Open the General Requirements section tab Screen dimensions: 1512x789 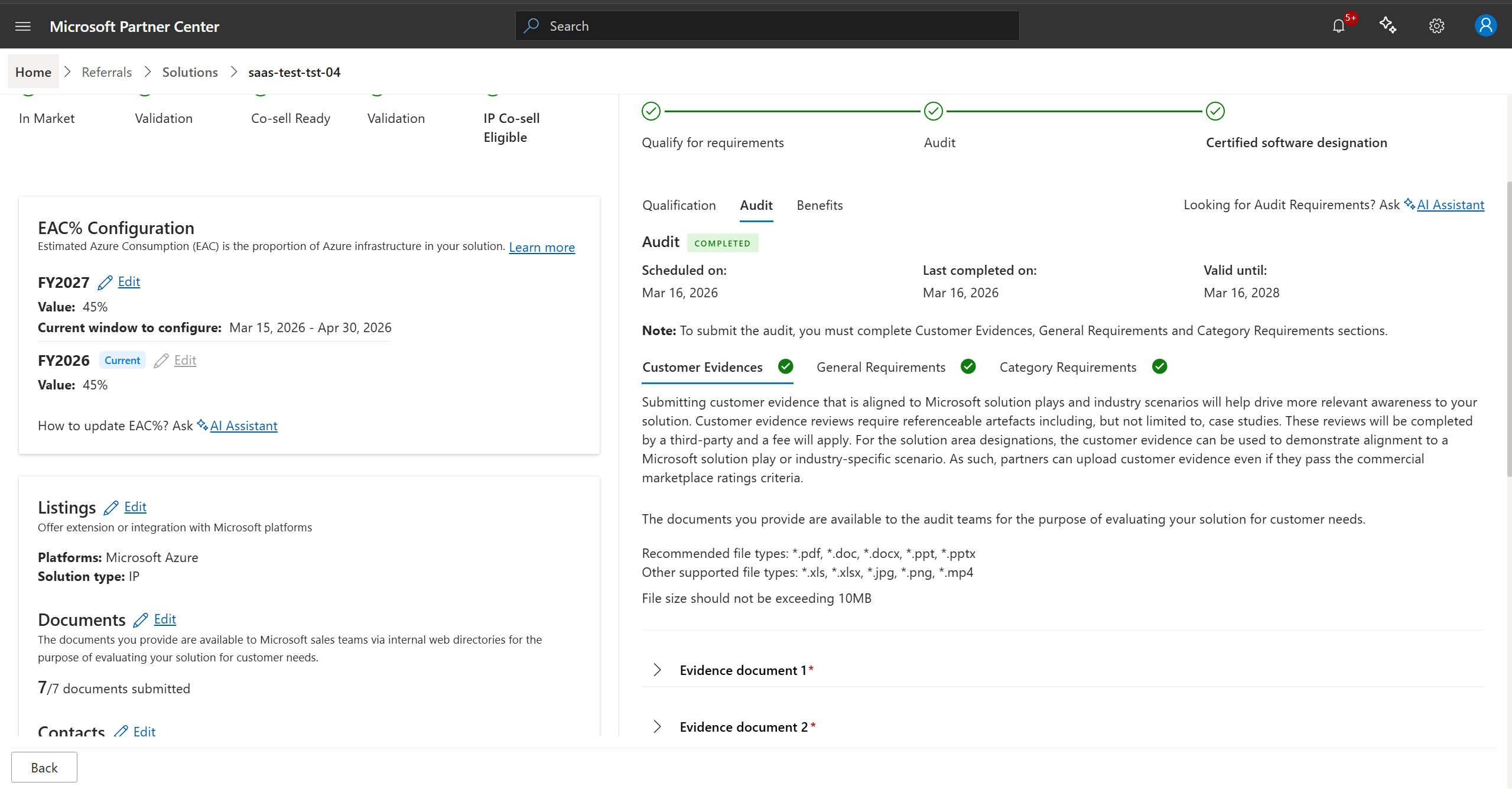[x=880, y=367]
